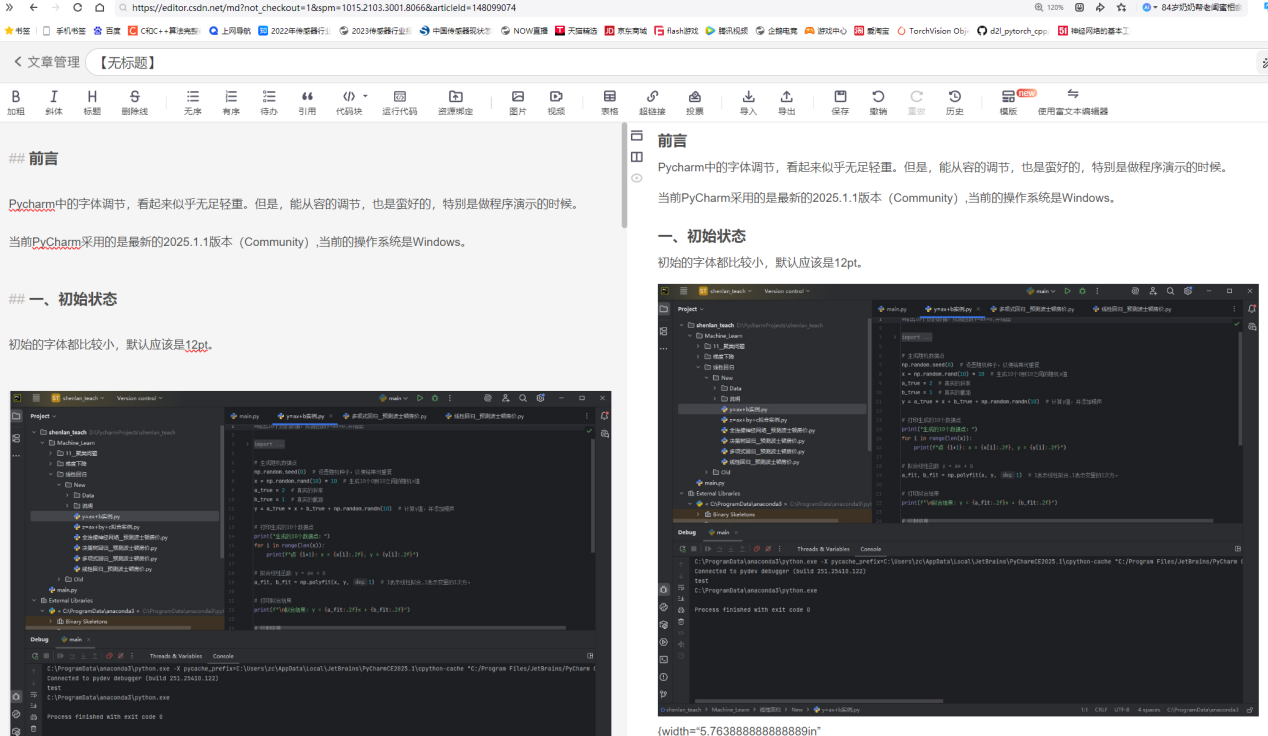Click the 一、初始状态 heading in preview
The height and width of the screenshot is (736, 1268).
(702, 236)
